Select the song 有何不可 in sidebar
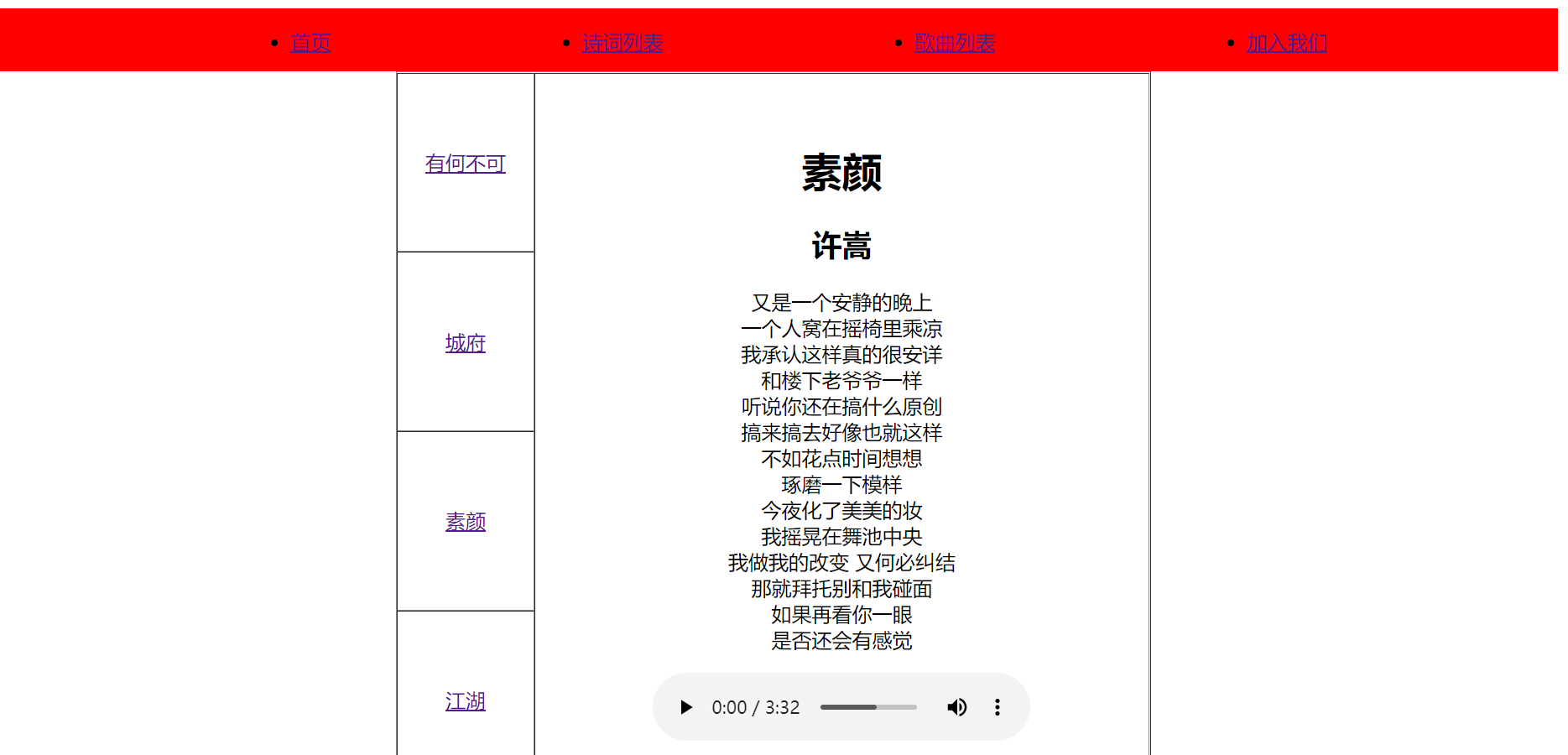 tap(466, 164)
